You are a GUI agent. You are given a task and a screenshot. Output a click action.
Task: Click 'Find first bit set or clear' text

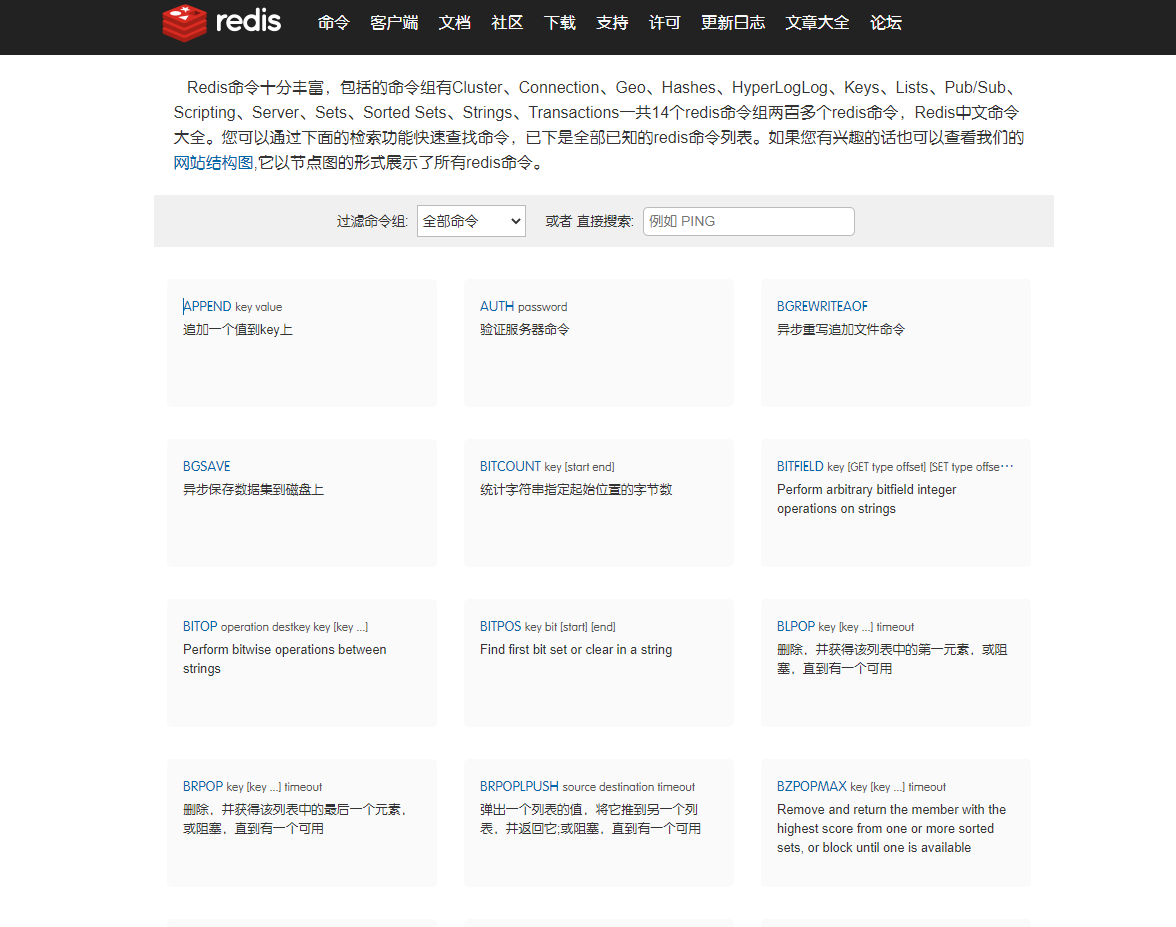(576, 650)
